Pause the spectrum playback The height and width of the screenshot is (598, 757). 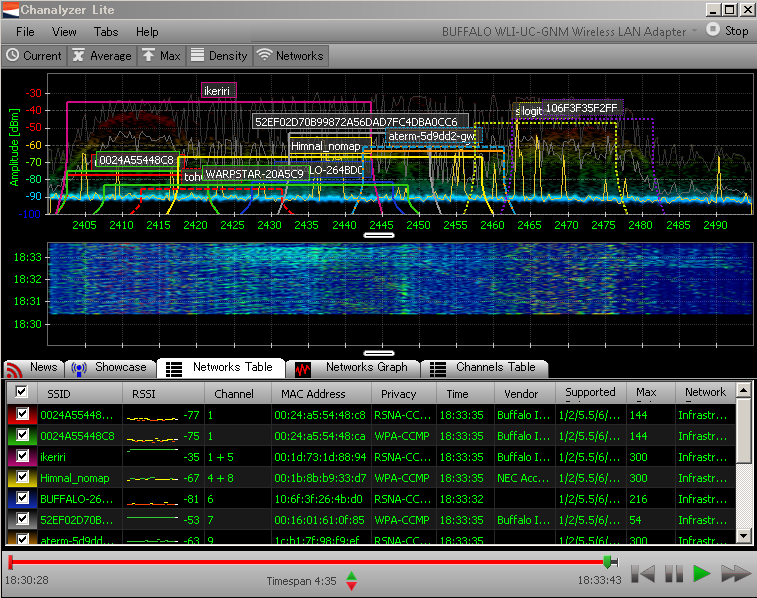coord(674,574)
